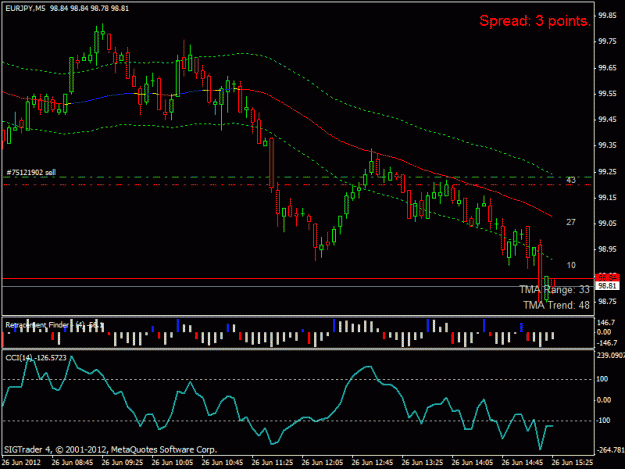
Task: Click the 100 level label of CCI
Action: (x=602, y=379)
